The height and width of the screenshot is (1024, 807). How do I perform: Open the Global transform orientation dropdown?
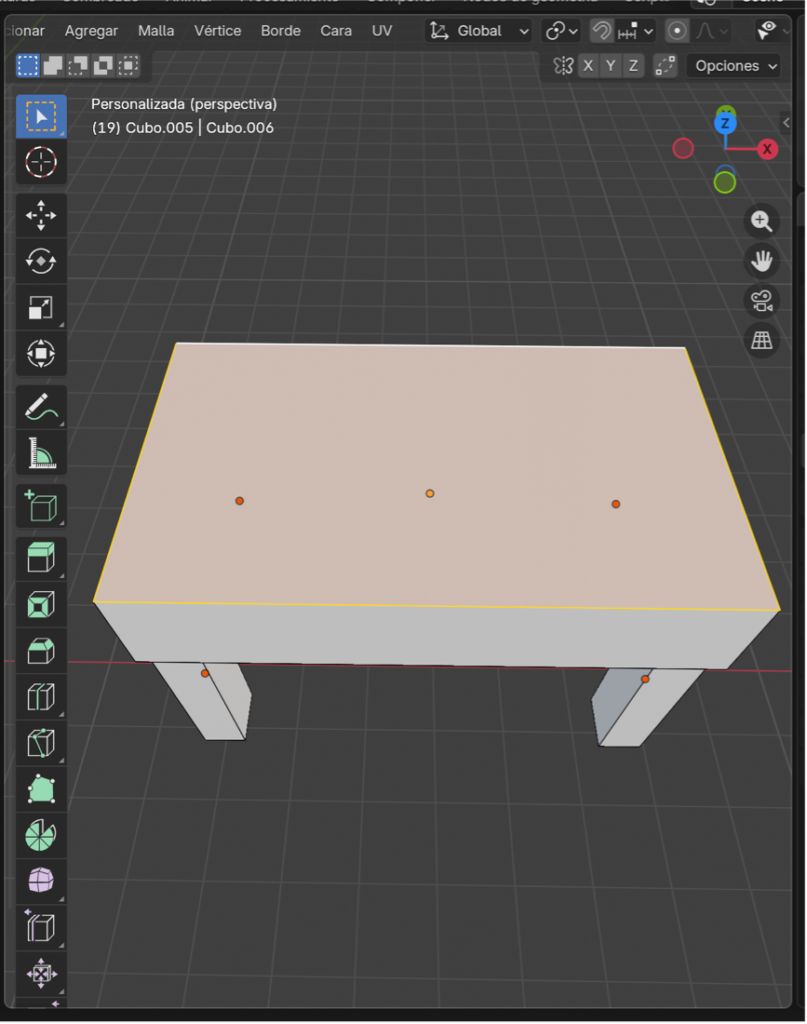pyautogui.click(x=479, y=31)
